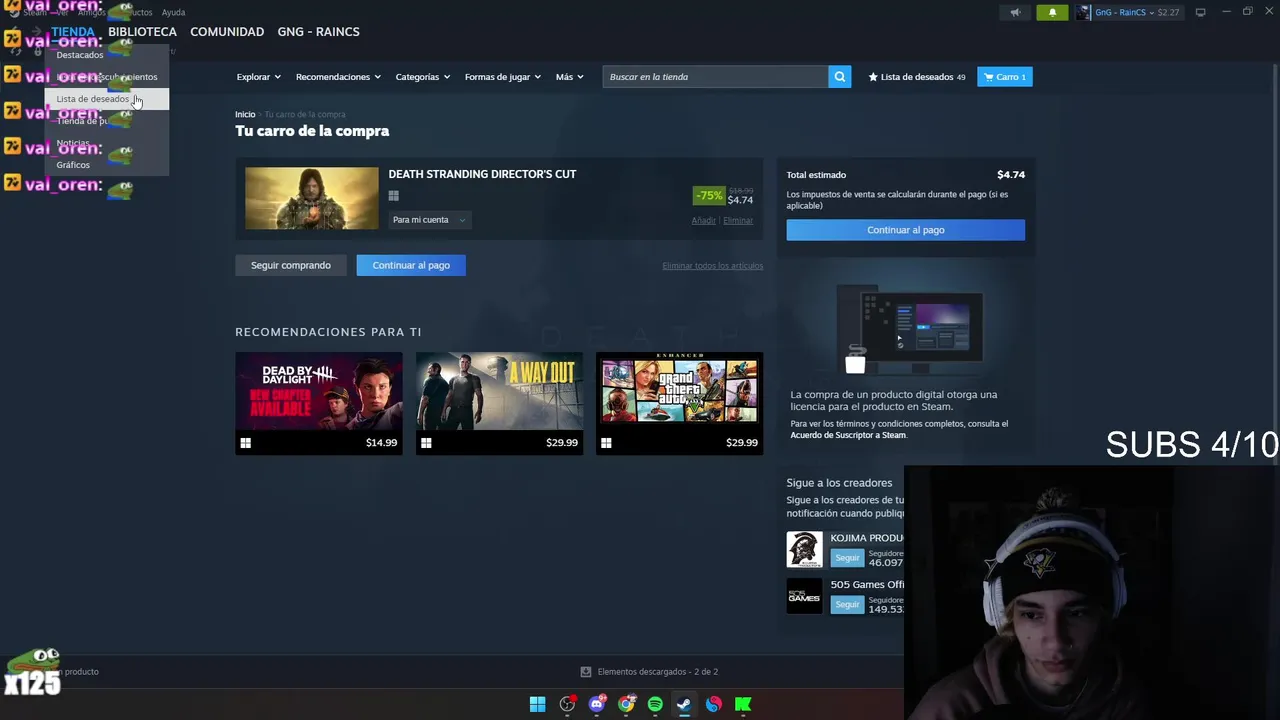
Task: Click Kojima Productions creator avatar
Action: [804, 549]
